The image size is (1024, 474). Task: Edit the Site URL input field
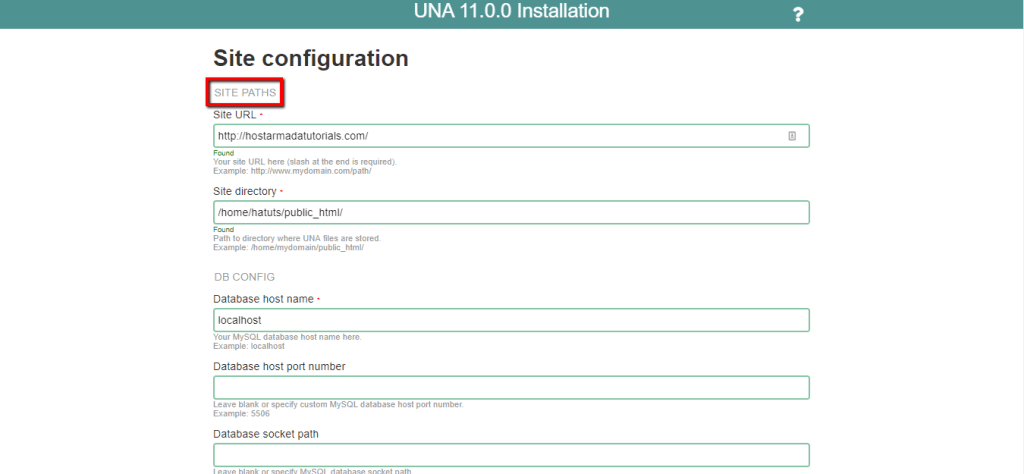click(511, 136)
